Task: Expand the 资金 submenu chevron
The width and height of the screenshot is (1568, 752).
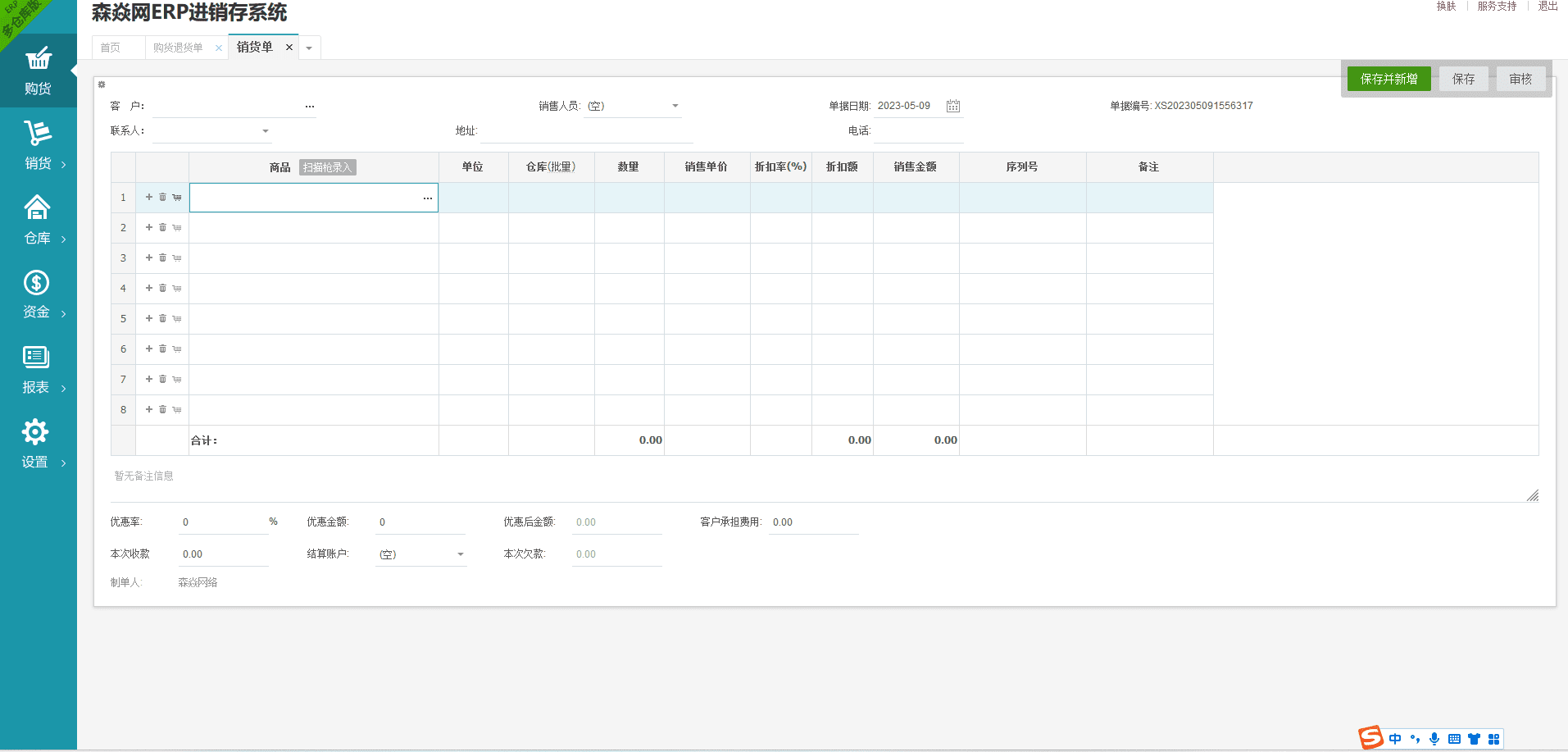Action: pos(64,314)
